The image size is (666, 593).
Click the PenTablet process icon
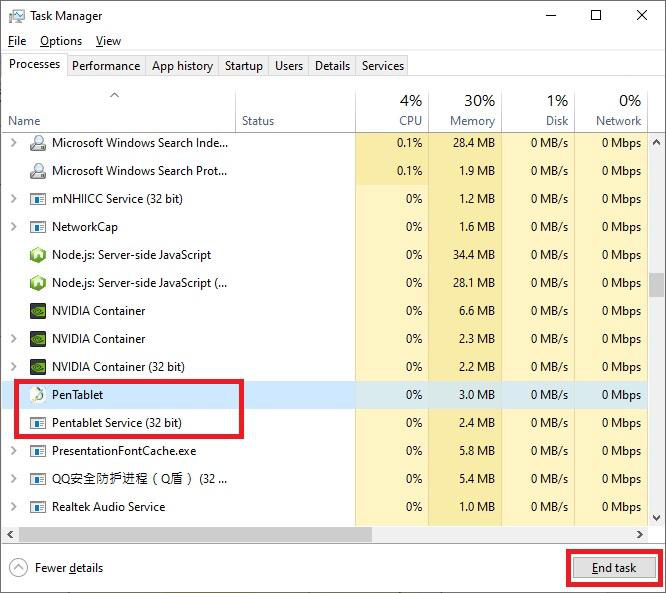pos(38,395)
